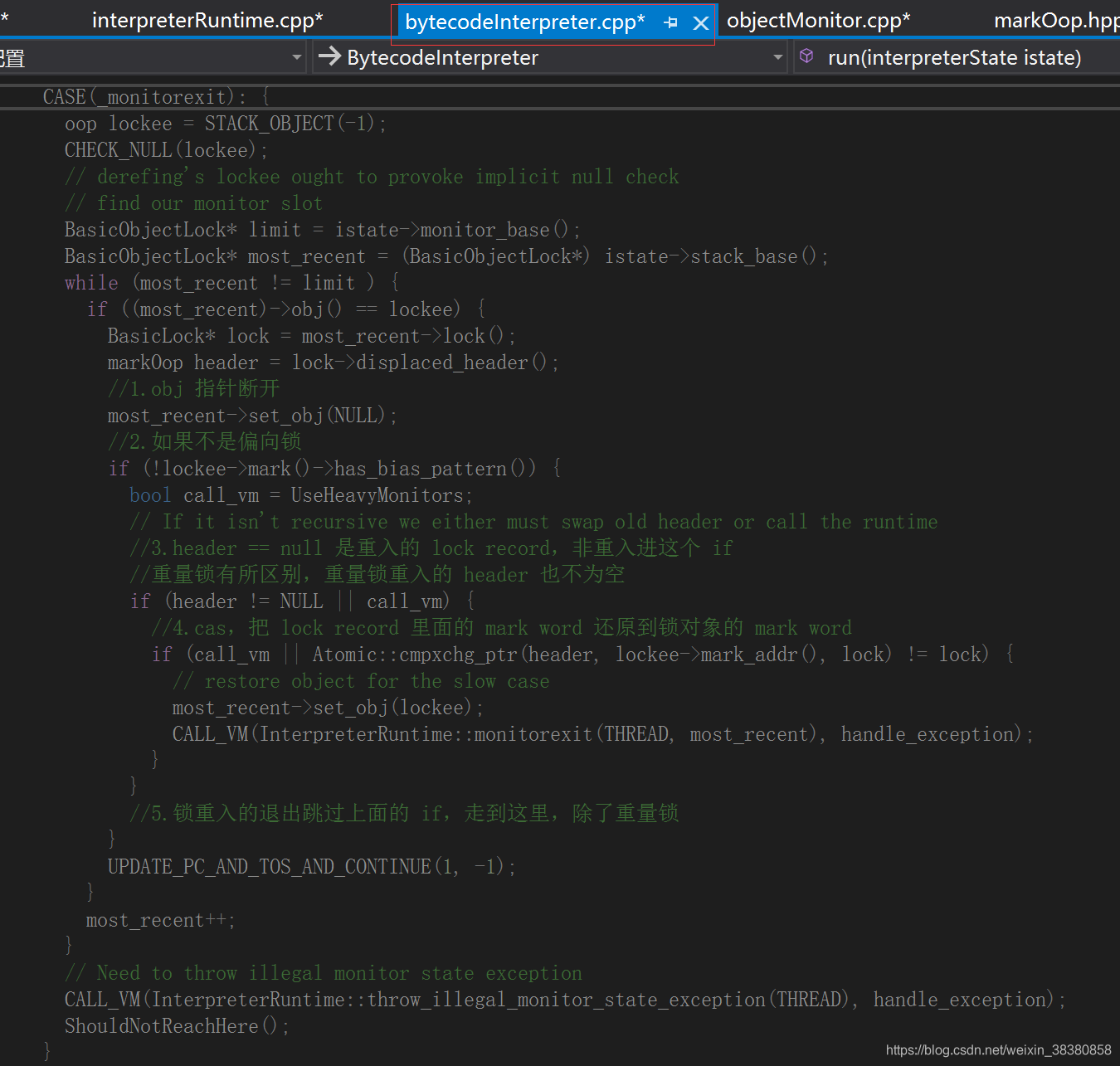The image size is (1120, 1066).
Task: Click the 'bool call_vm = UseHeavyMonitors;' line
Action: point(301,495)
